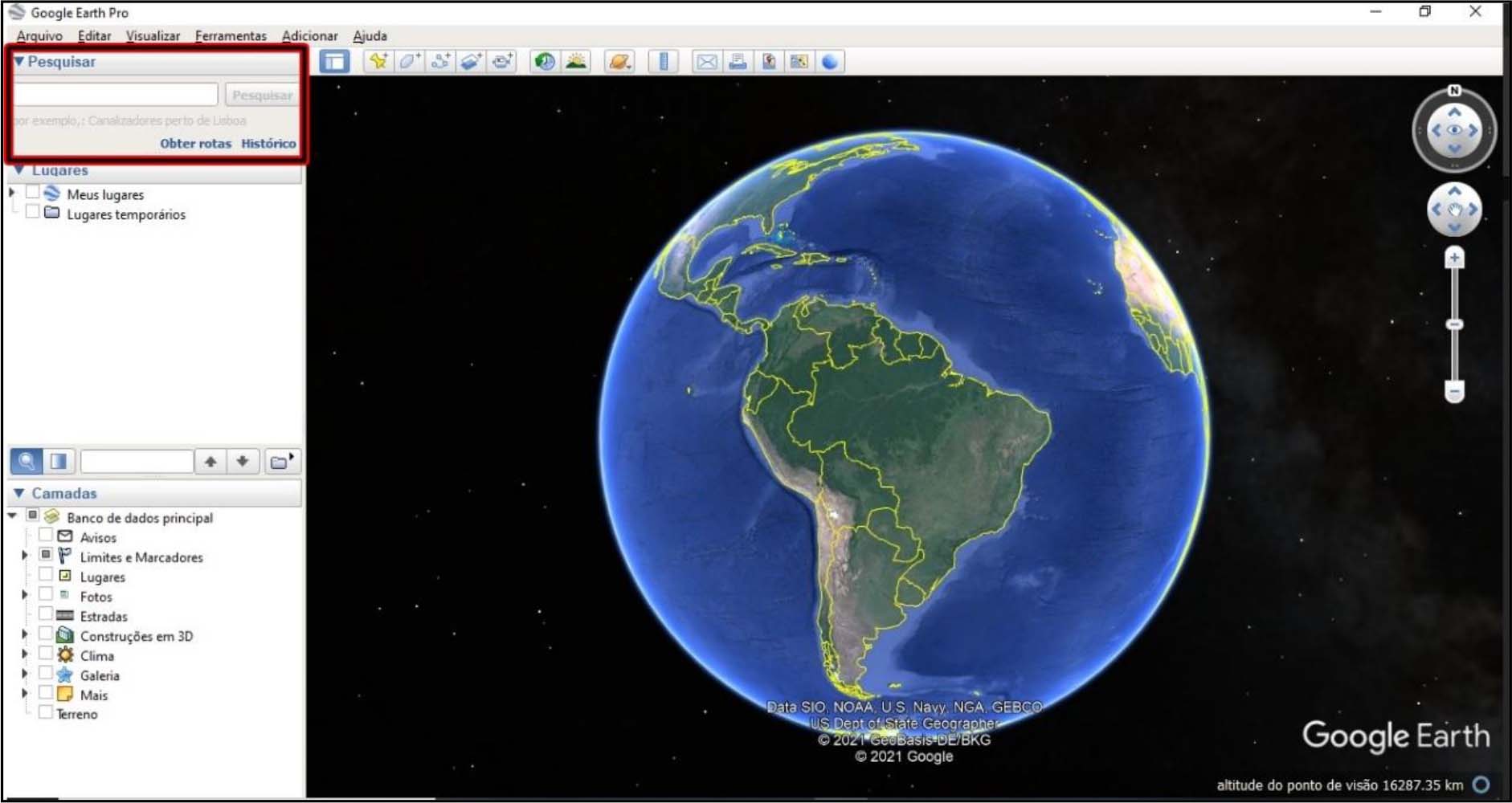This screenshot has height=803, width=1512.
Task: Select the Add Path tool
Action: 440,62
